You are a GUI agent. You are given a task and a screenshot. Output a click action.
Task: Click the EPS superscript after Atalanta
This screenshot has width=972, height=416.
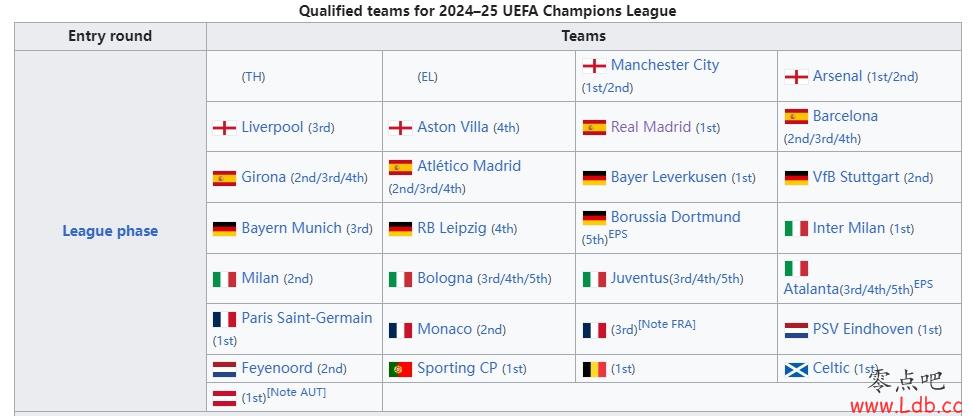pos(923,285)
